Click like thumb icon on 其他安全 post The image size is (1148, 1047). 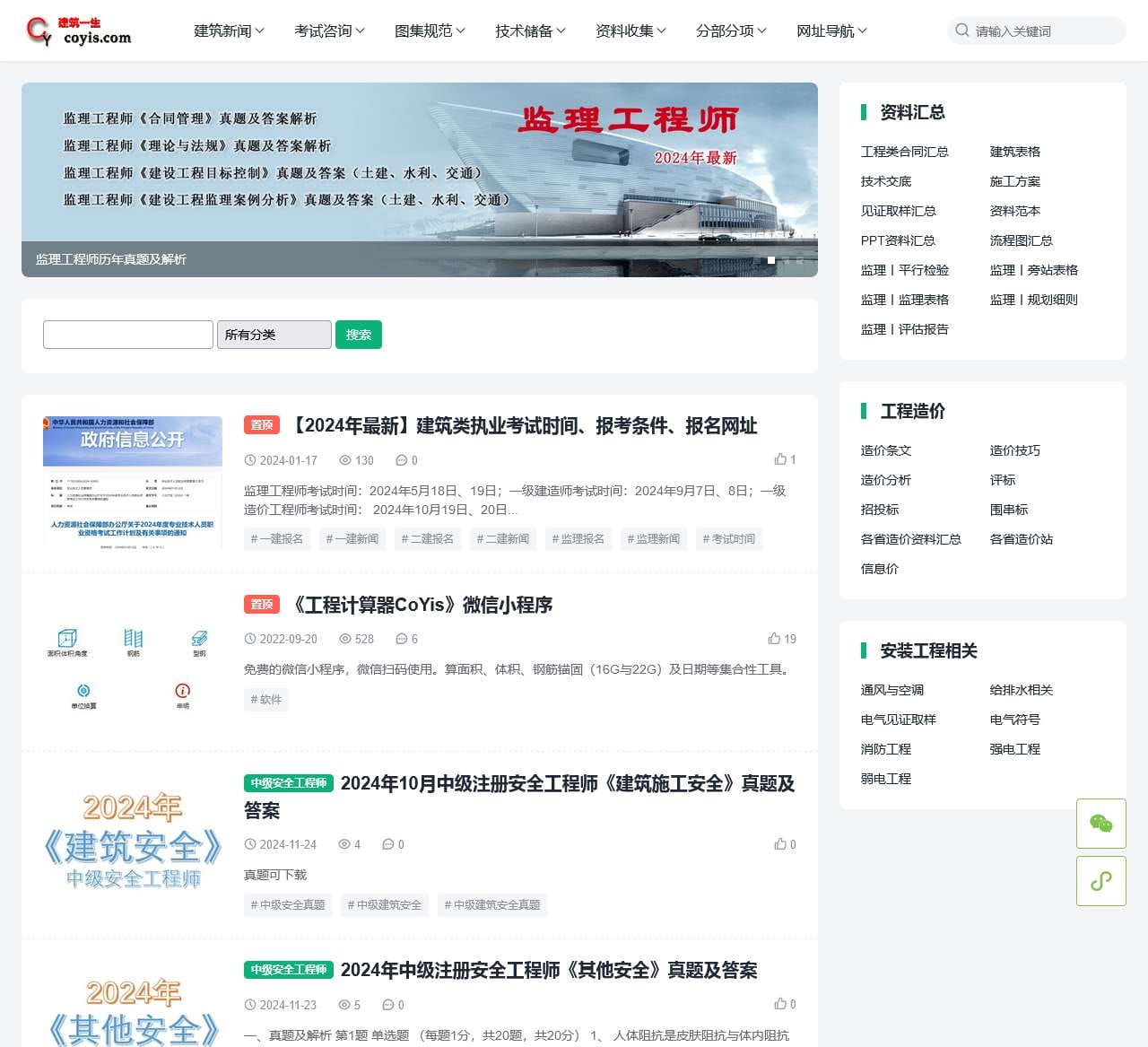coord(780,1004)
